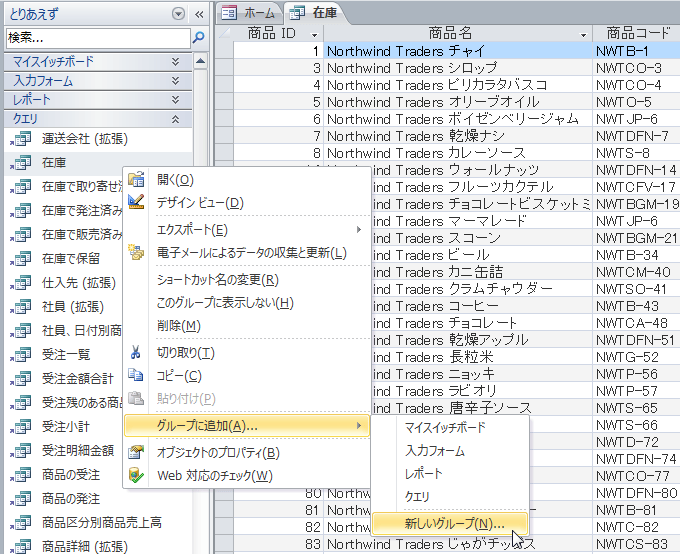Screen dimensions: 680x554
Task: Click the greyed-out paste clipboard icon
Action: pos(136,398)
